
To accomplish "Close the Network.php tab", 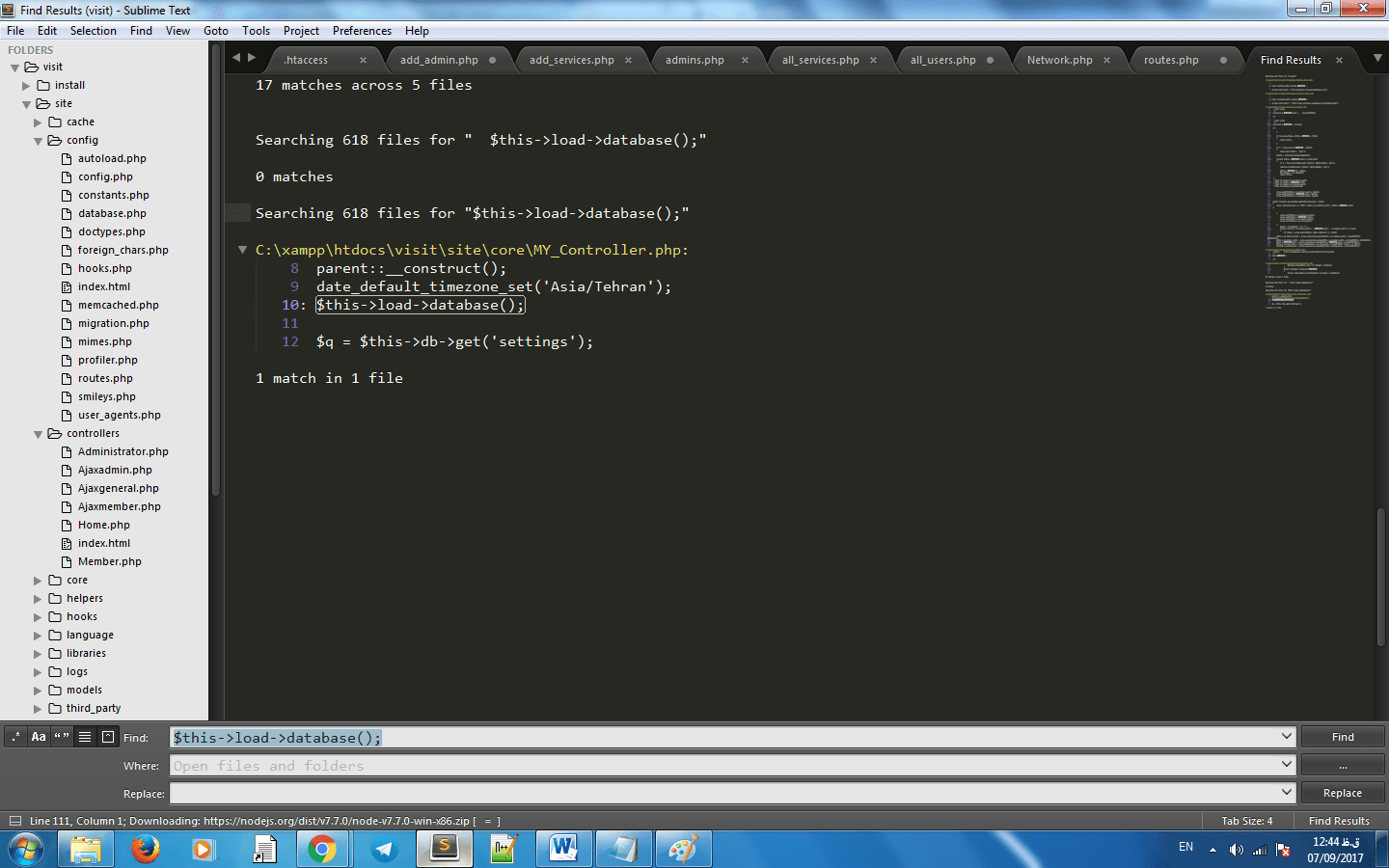I will coord(1106,60).
